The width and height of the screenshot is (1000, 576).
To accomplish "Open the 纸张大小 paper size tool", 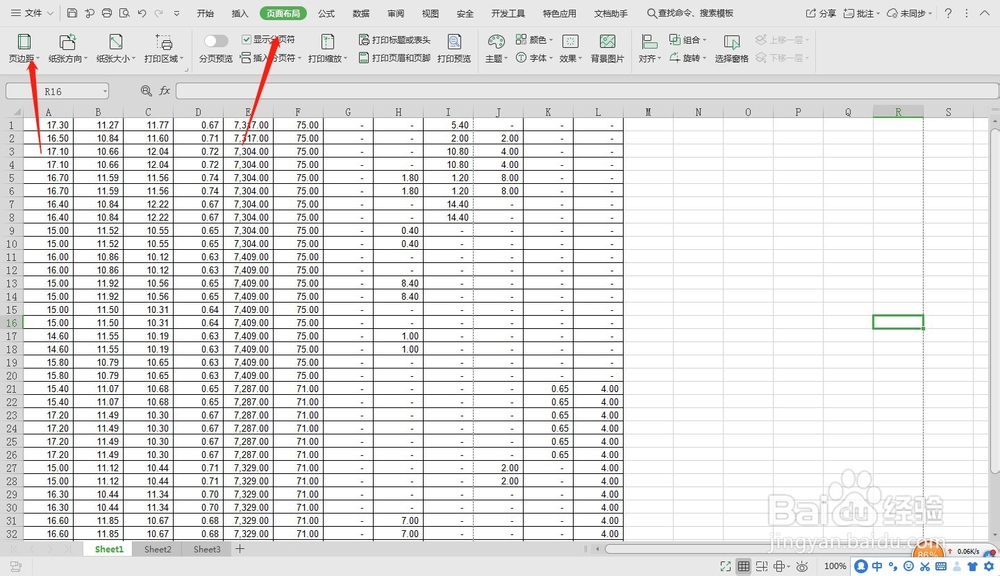I will click(x=115, y=48).
